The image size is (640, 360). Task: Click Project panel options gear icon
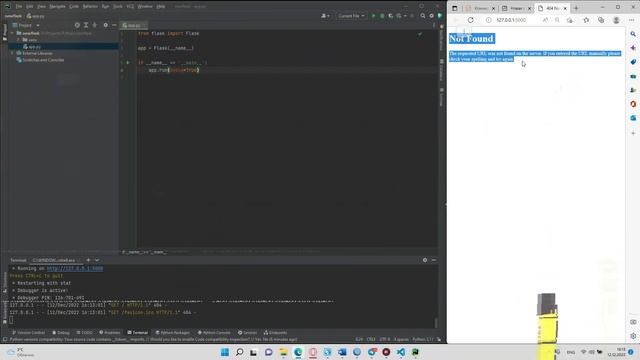coord(106,25)
